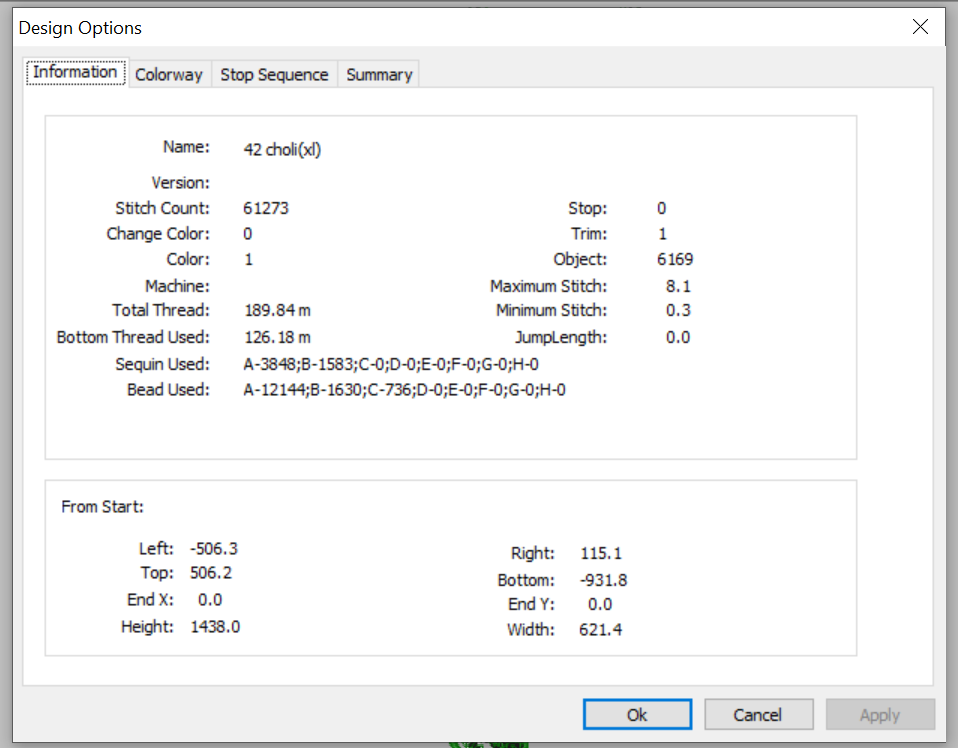Image resolution: width=958 pixels, height=748 pixels.
Task: Select the Left value -506.3
Action: [x=214, y=549]
